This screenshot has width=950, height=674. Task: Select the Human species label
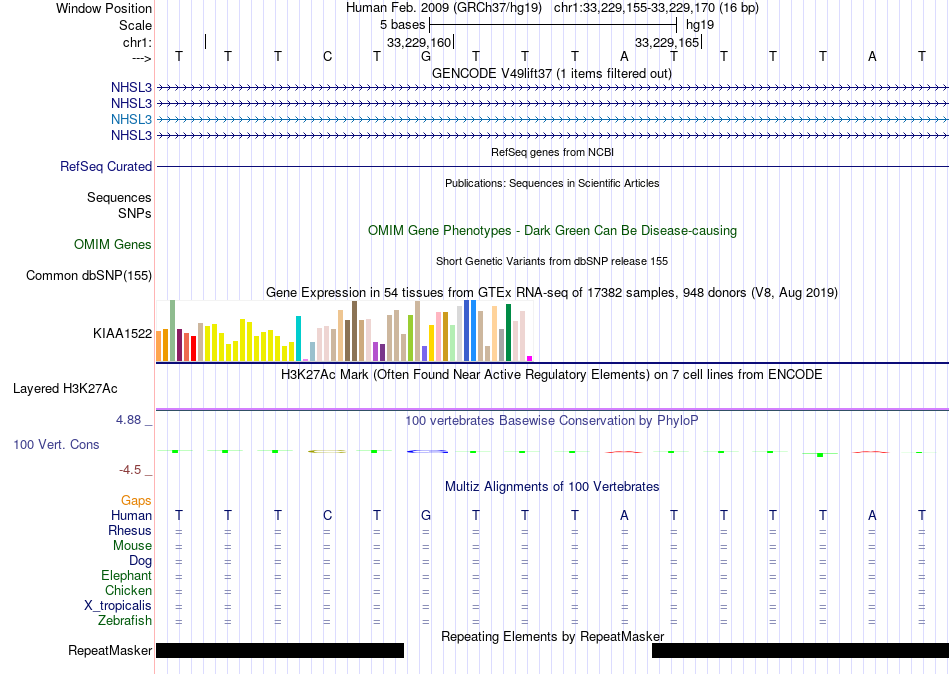click(x=131, y=515)
